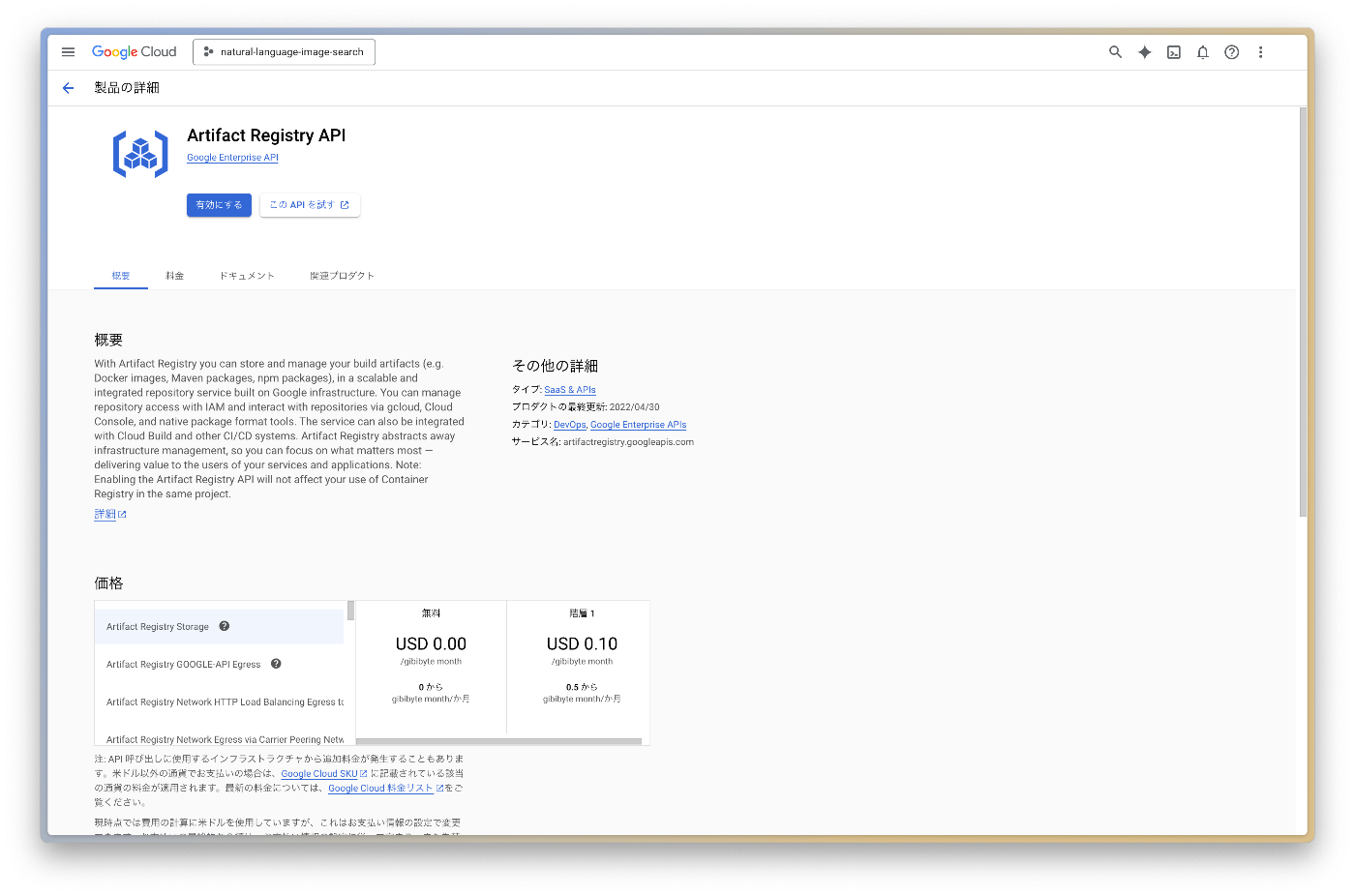Show help for GOOGLE-API Egress
Viewport: 1355px width, 896px height.
click(x=276, y=664)
